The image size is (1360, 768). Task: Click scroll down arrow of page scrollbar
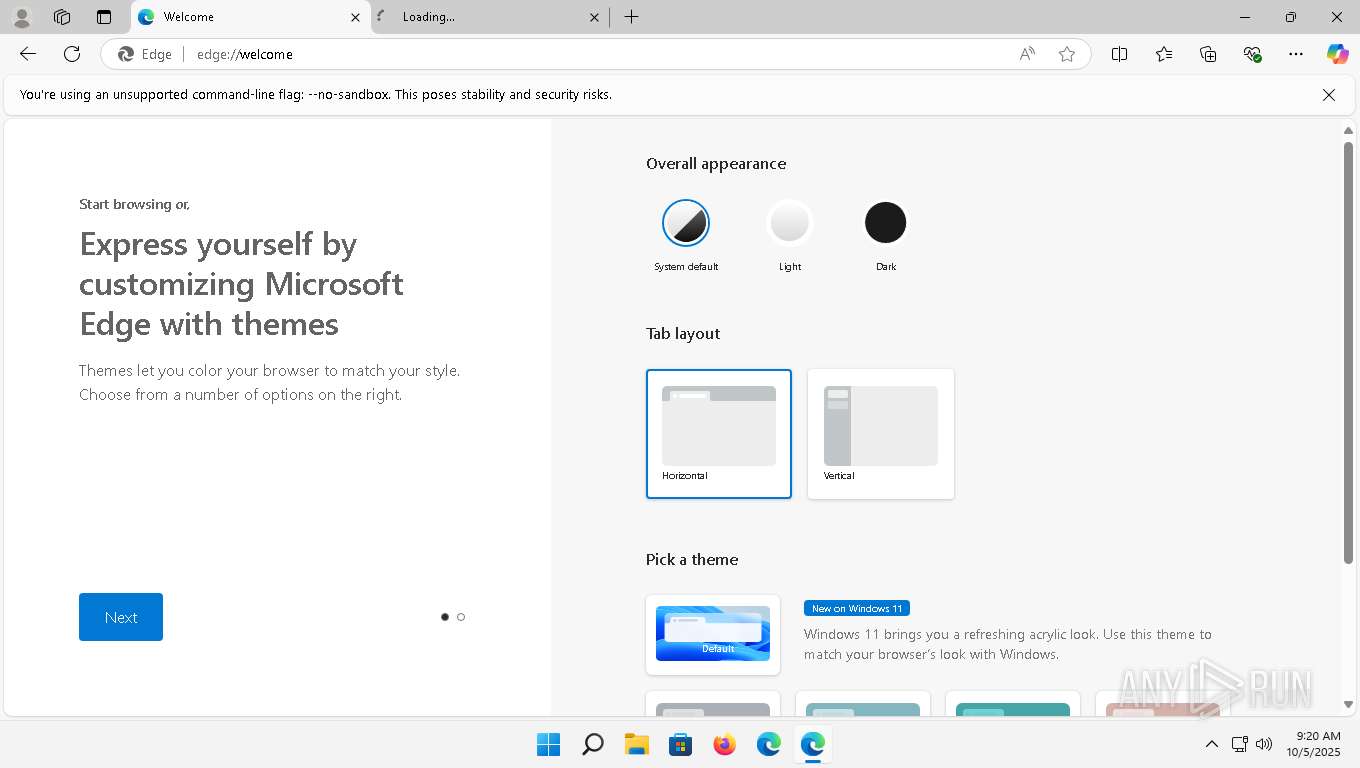(x=1348, y=705)
